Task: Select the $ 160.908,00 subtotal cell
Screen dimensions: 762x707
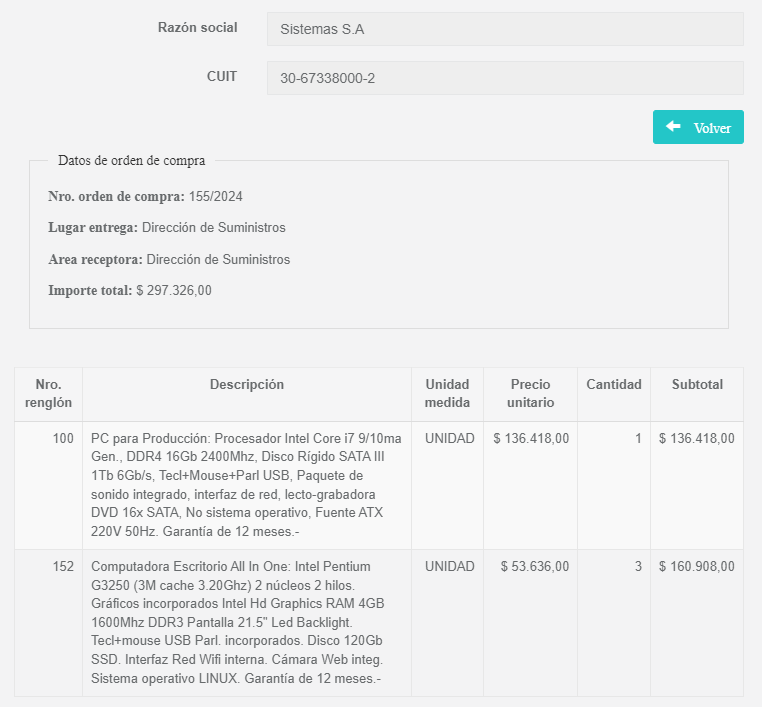Action: point(696,566)
